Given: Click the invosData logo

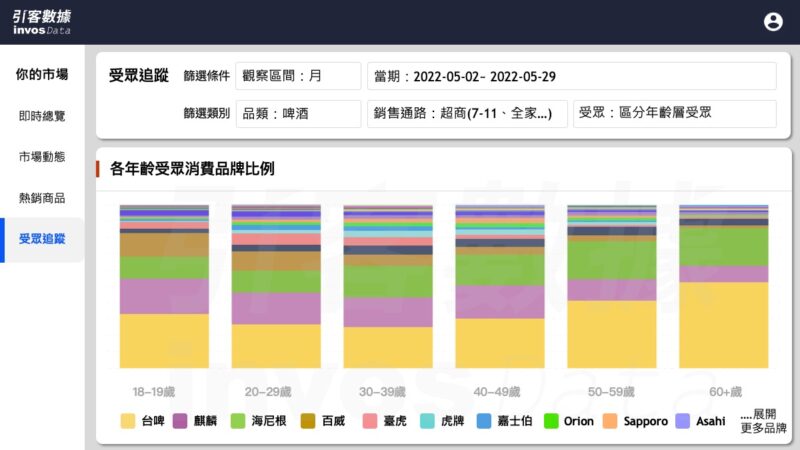Looking at the screenshot, I should 42,22.
